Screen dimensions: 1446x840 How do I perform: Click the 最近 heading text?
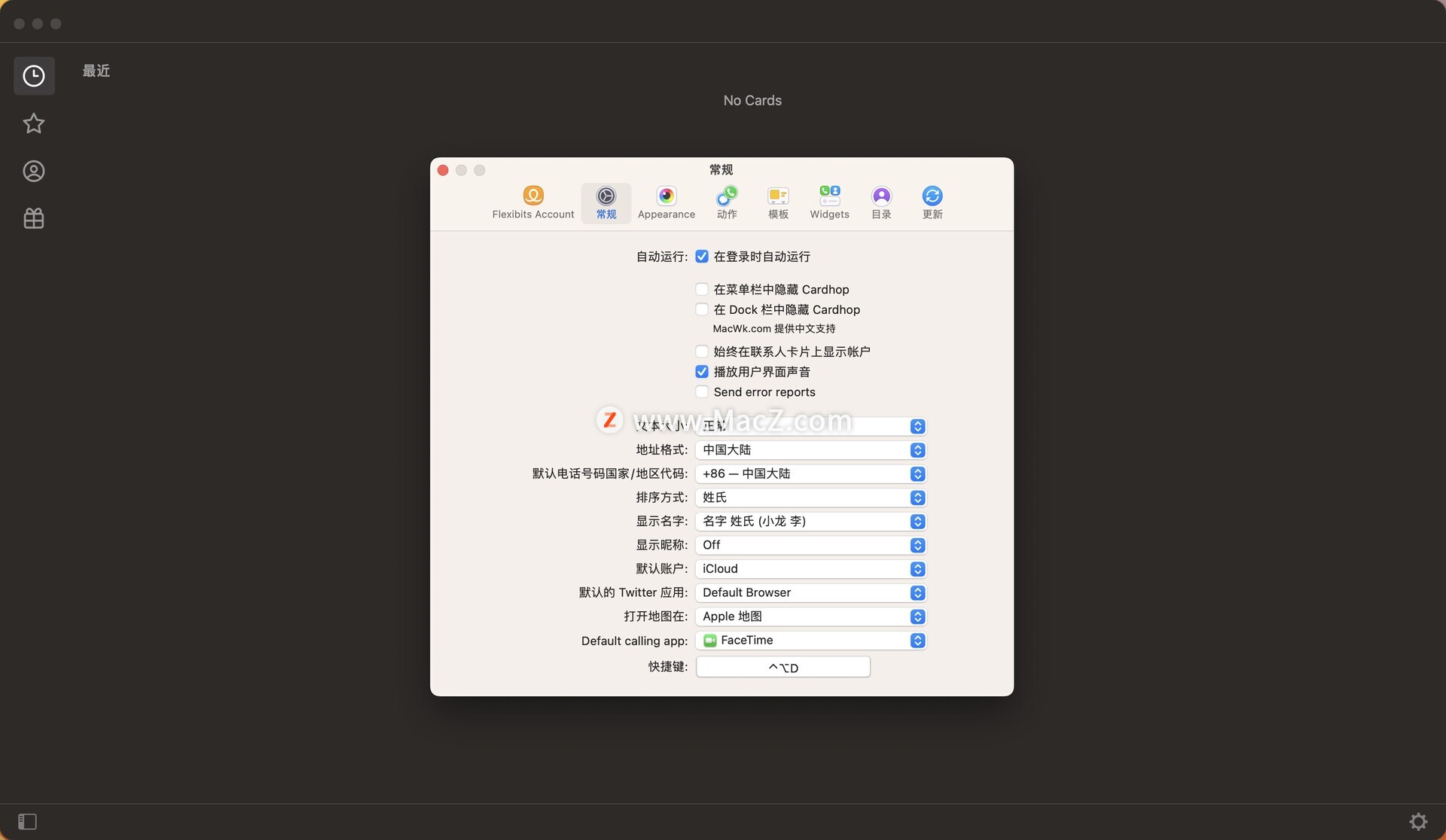96,71
